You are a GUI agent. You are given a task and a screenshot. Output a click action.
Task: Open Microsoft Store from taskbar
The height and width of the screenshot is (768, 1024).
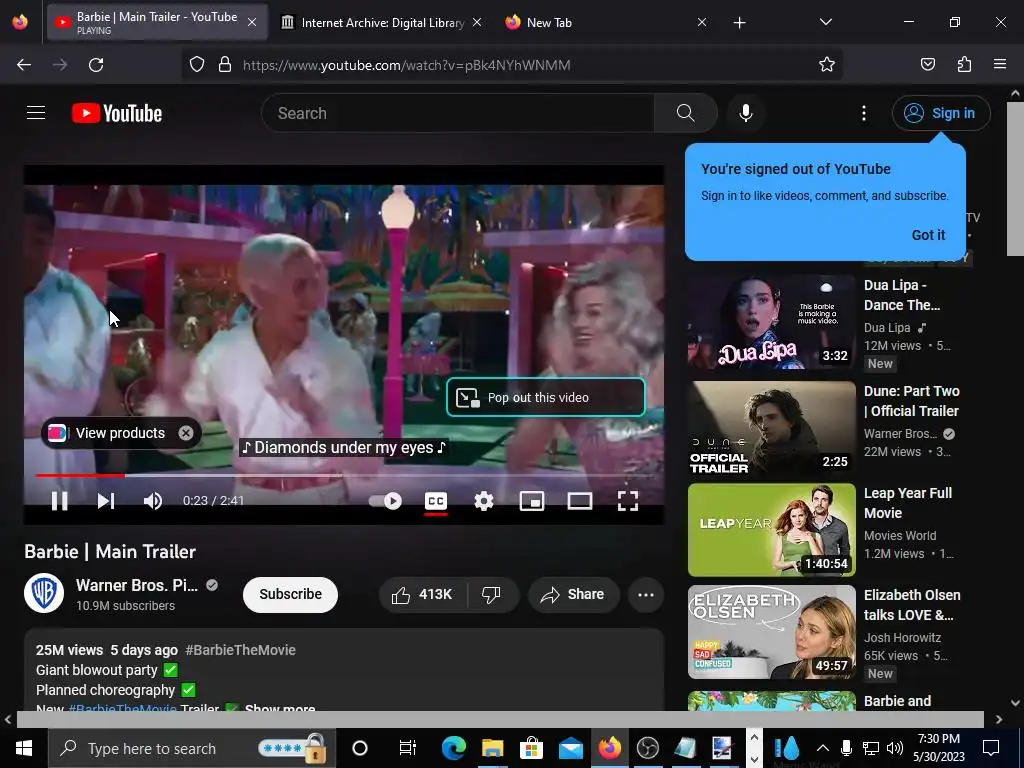(x=532, y=748)
